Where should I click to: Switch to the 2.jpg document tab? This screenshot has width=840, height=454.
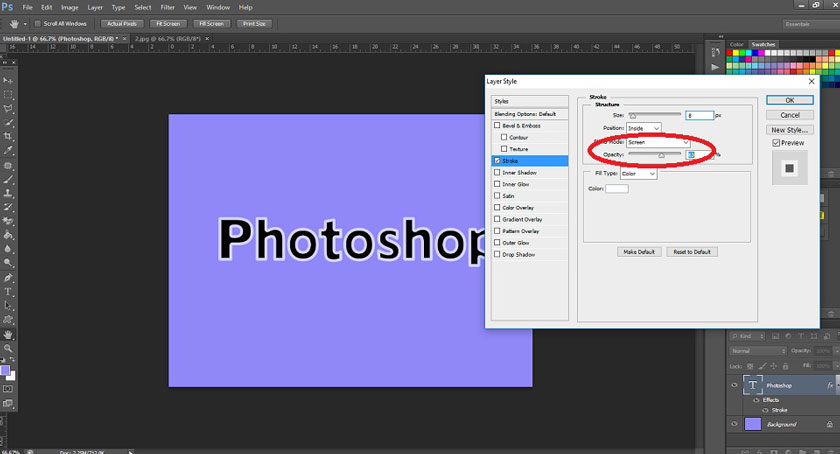tap(168, 39)
